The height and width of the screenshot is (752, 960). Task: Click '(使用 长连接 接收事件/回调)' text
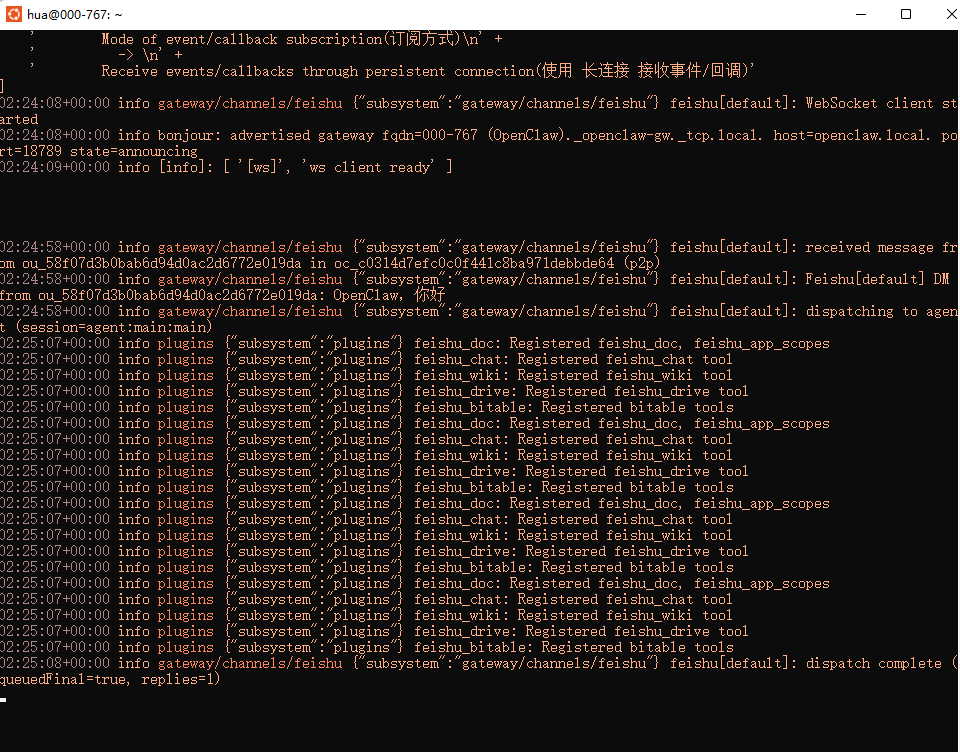[x=645, y=71]
